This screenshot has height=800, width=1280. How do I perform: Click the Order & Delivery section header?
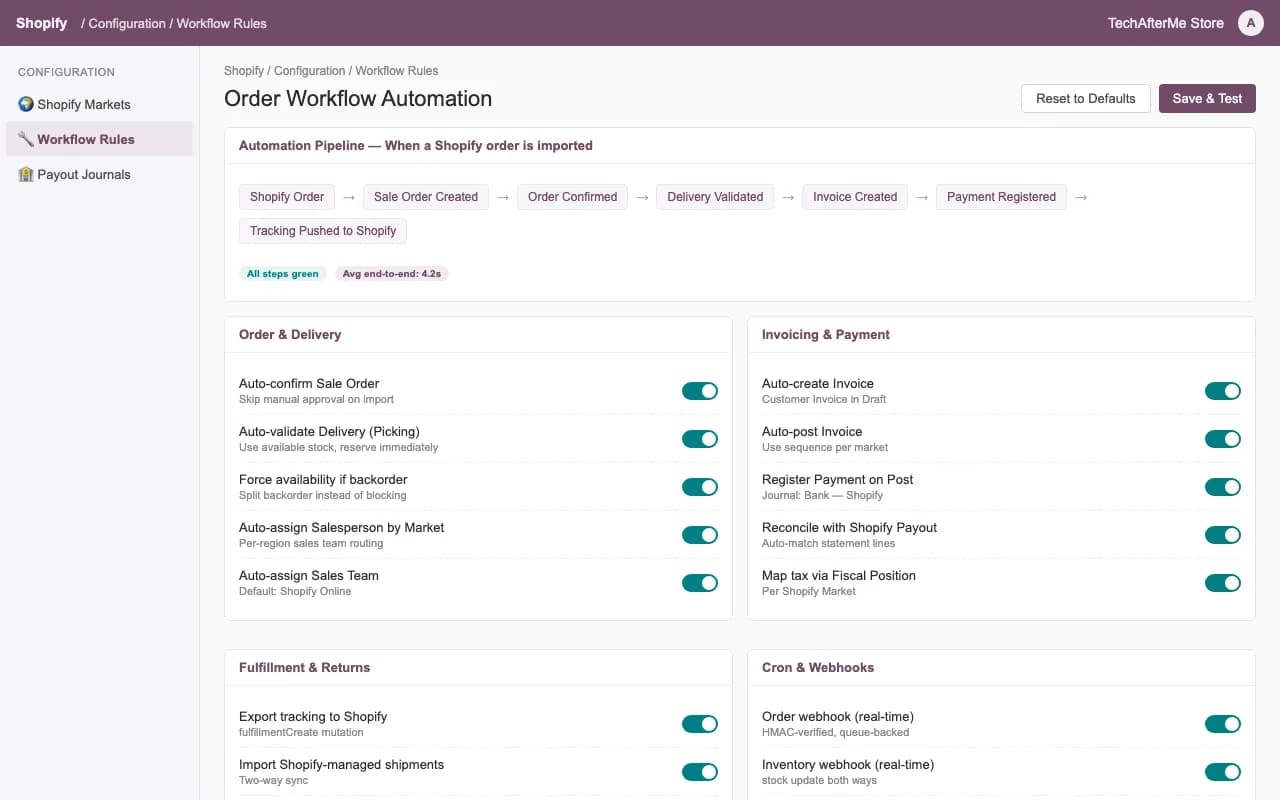coord(290,335)
